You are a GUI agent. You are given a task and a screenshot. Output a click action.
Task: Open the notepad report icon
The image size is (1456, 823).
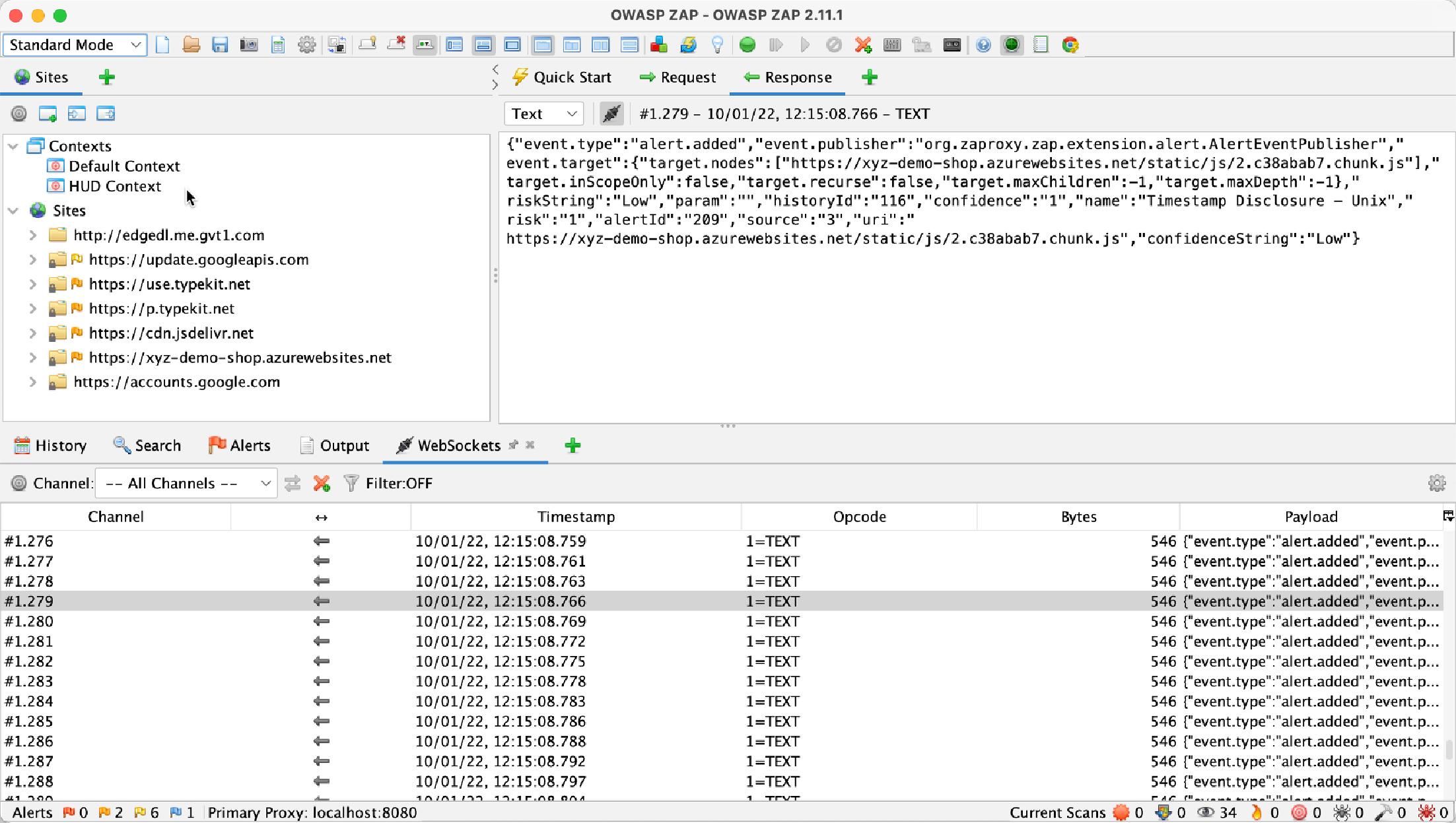[1041, 45]
